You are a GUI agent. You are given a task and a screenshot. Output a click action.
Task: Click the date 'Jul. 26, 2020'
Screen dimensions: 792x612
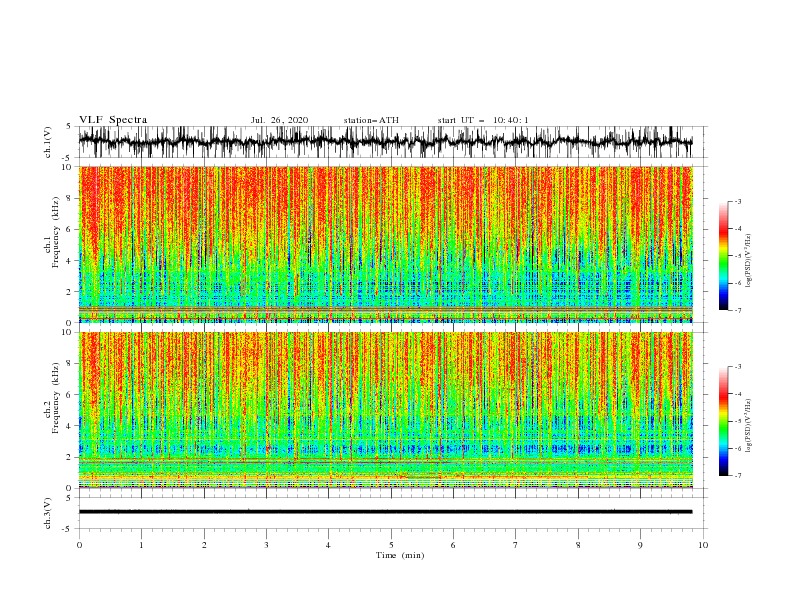tap(279, 120)
